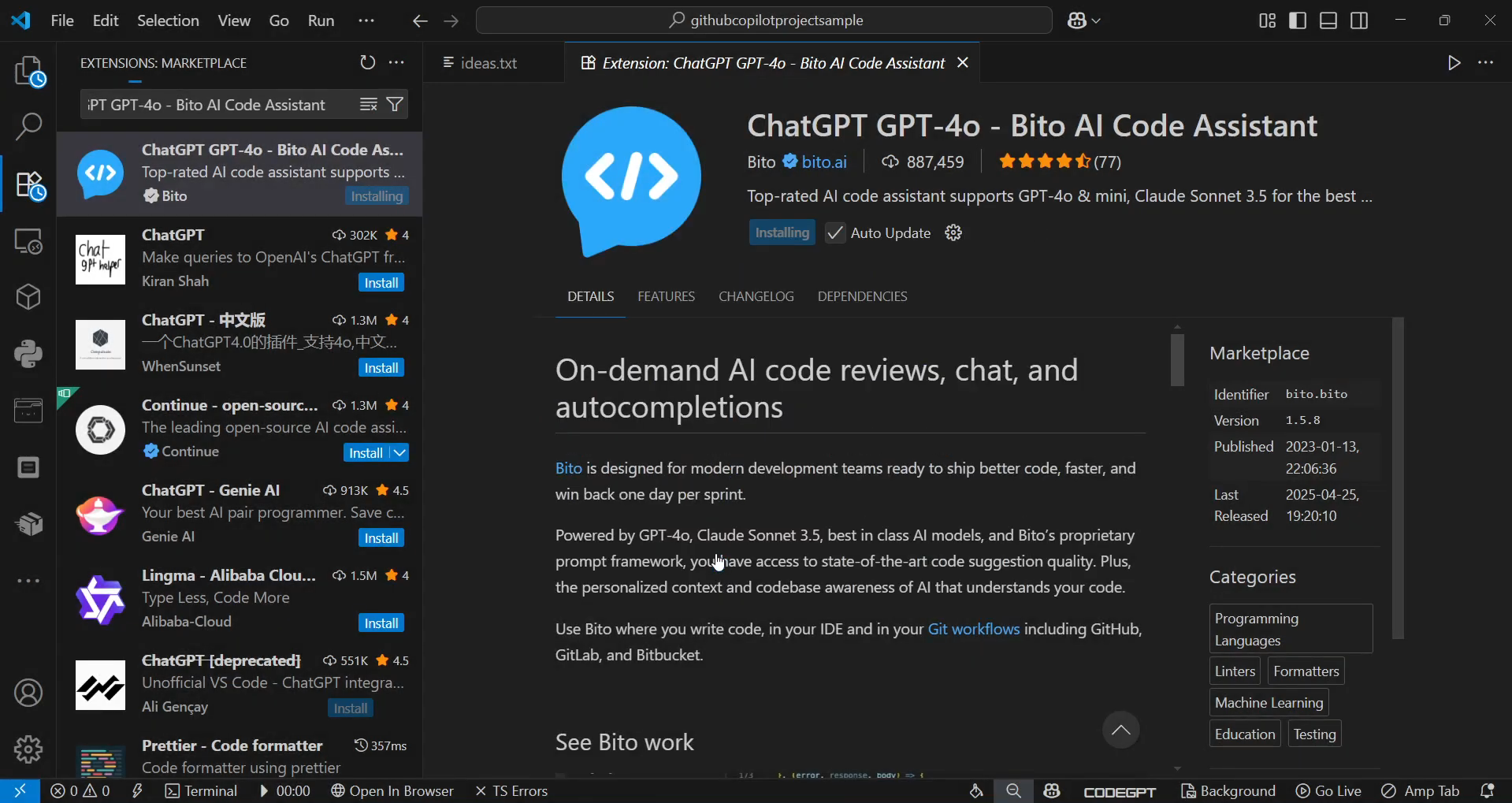The width and height of the screenshot is (1512, 803).
Task: Open editor More Actions ellipsis
Action: [1485, 62]
